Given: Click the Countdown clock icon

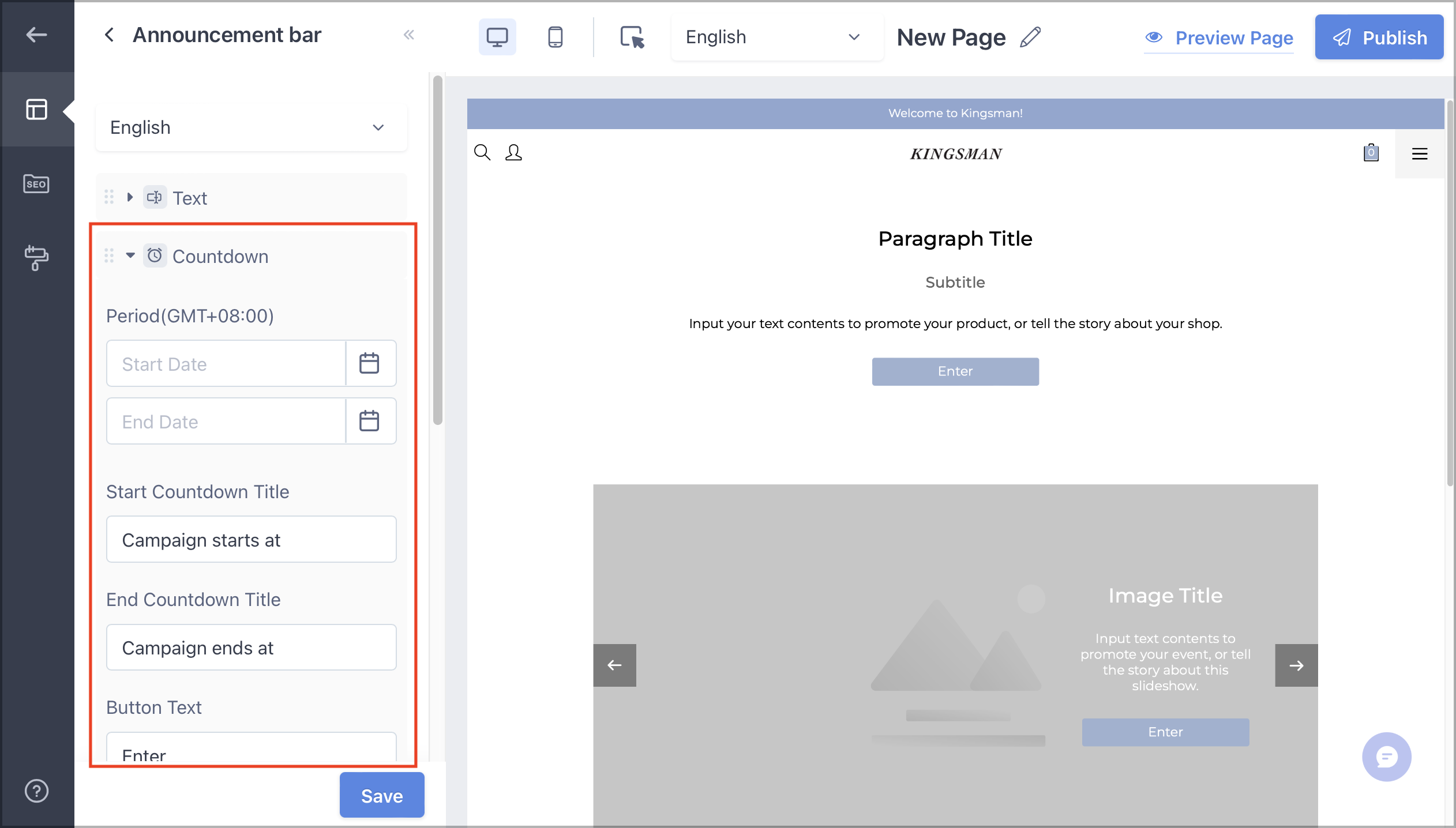Looking at the screenshot, I should (155, 255).
